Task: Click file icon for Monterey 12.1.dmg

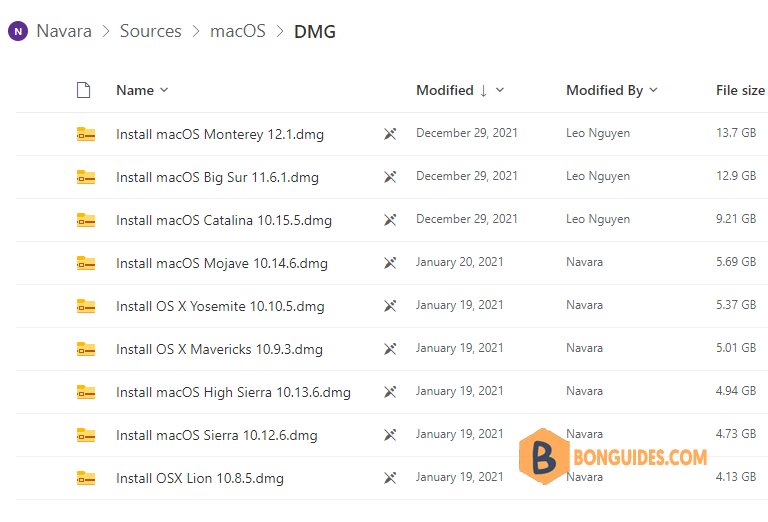Action: 86,134
